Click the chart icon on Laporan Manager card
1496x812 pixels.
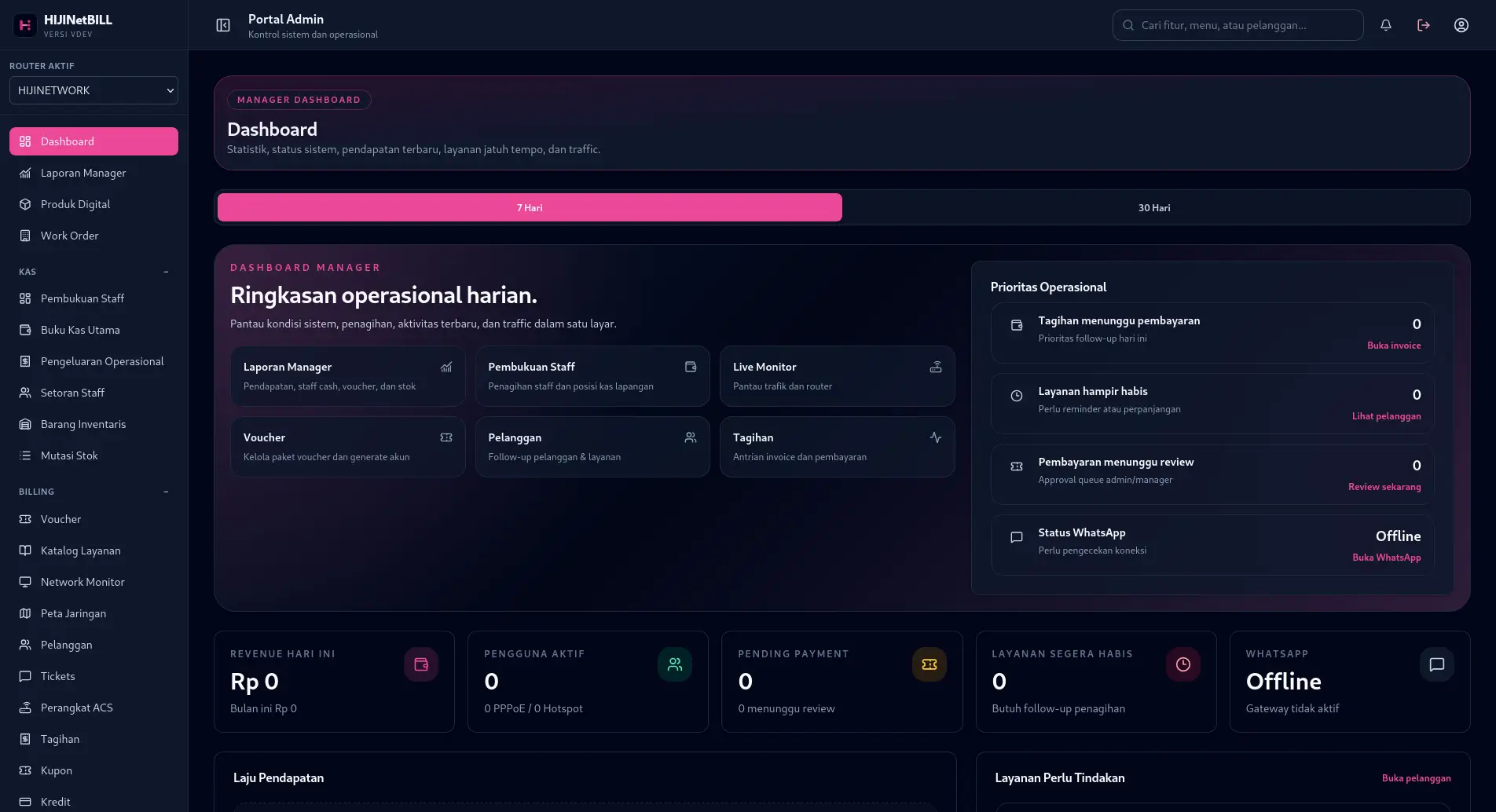point(446,367)
